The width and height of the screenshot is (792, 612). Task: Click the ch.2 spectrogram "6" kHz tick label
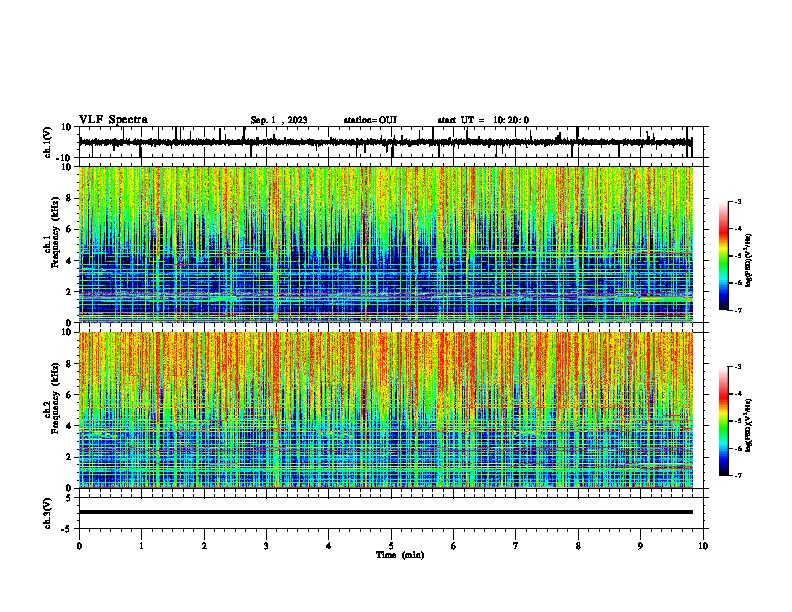click(70, 395)
